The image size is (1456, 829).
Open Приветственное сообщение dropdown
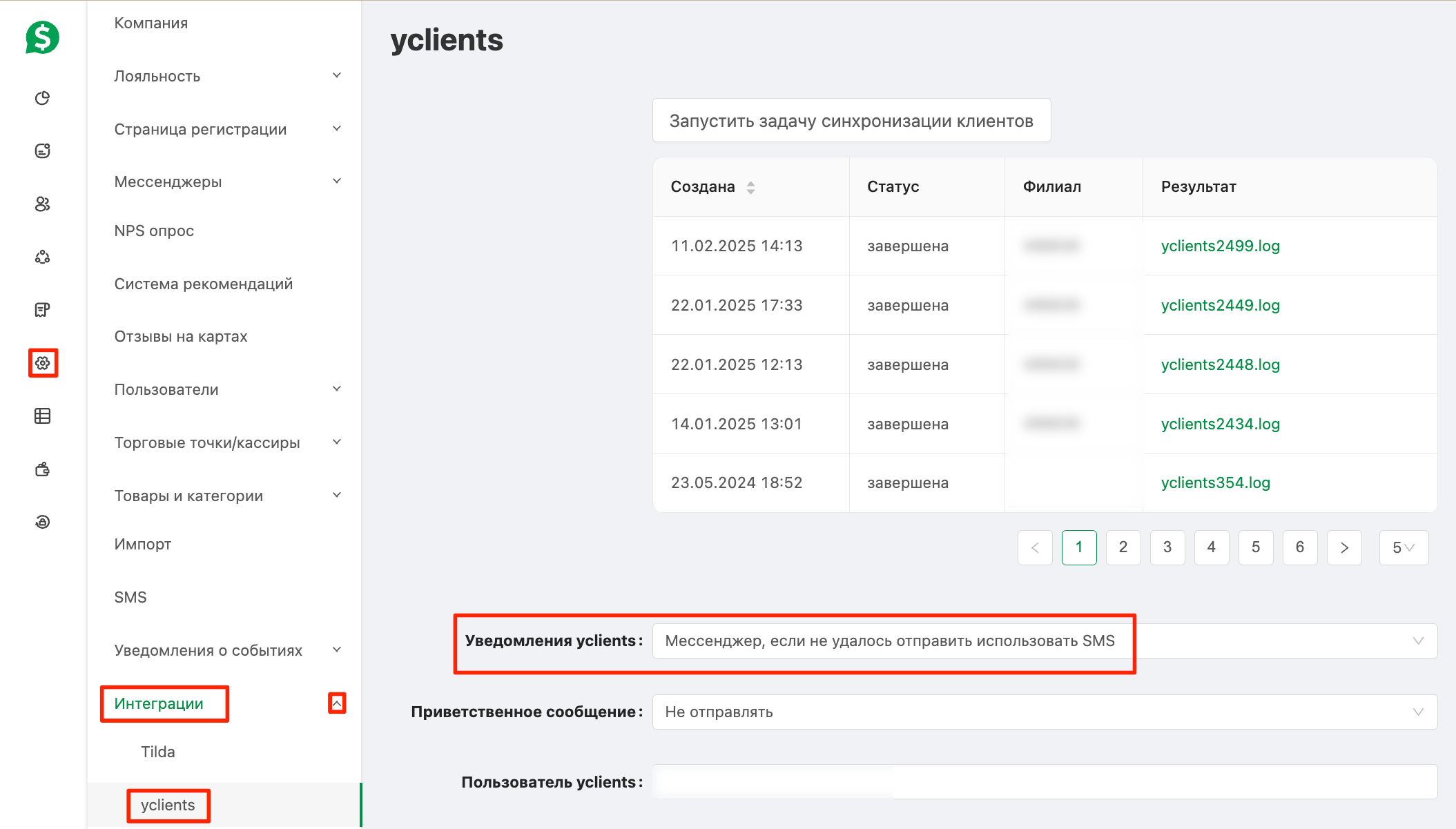click(1045, 712)
